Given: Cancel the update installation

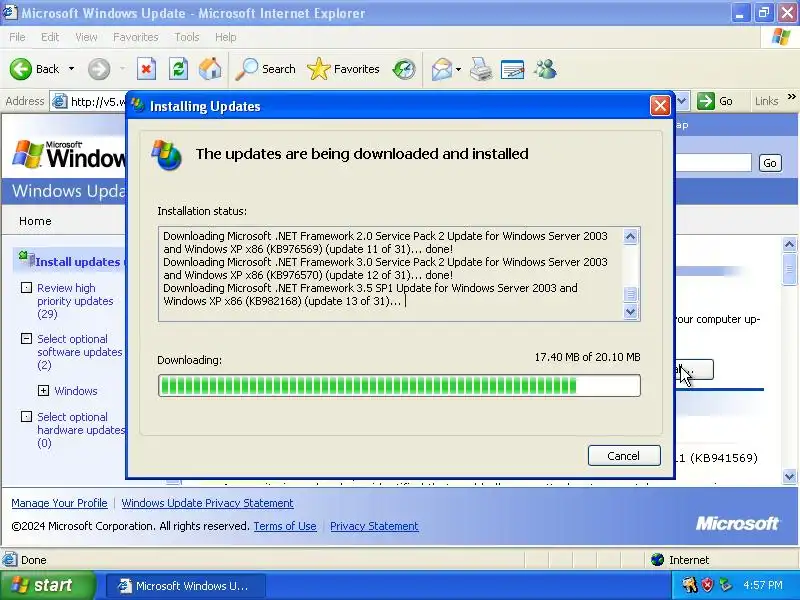Looking at the screenshot, I should [624, 456].
